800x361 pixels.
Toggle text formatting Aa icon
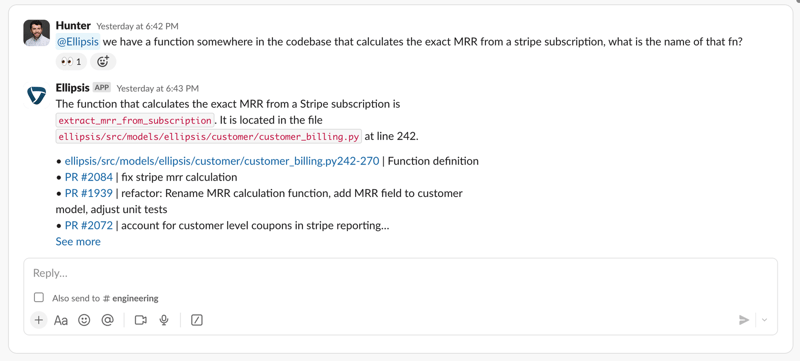point(61,320)
